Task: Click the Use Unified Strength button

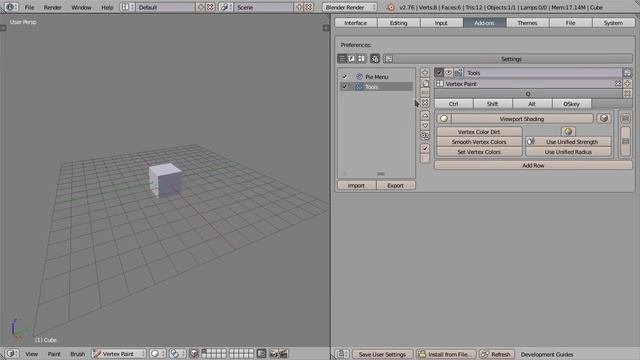Action: pyautogui.click(x=569, y=142)
